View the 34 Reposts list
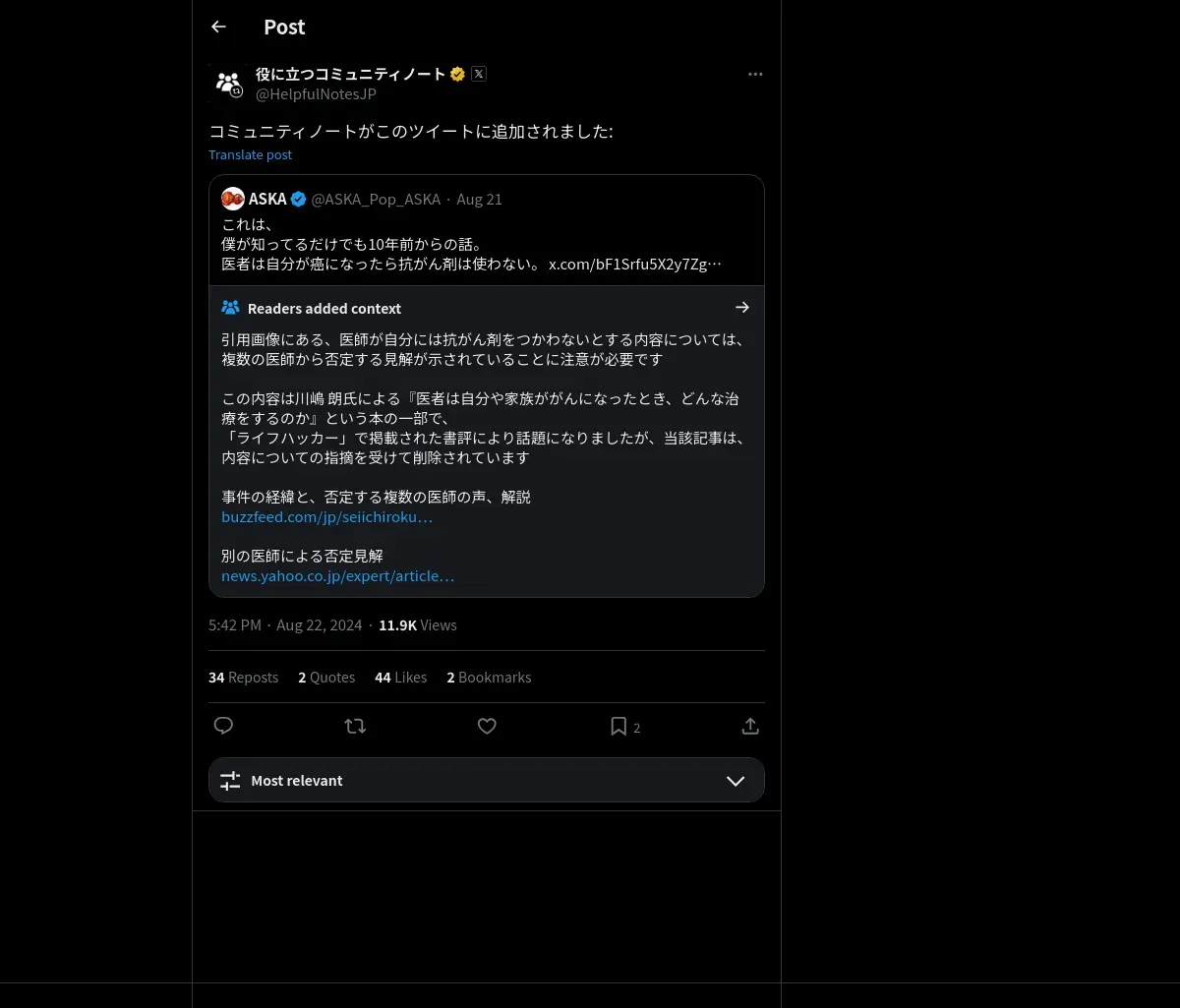The height and width of the screenshot is (1008, 1180). (x=243, y=677)
